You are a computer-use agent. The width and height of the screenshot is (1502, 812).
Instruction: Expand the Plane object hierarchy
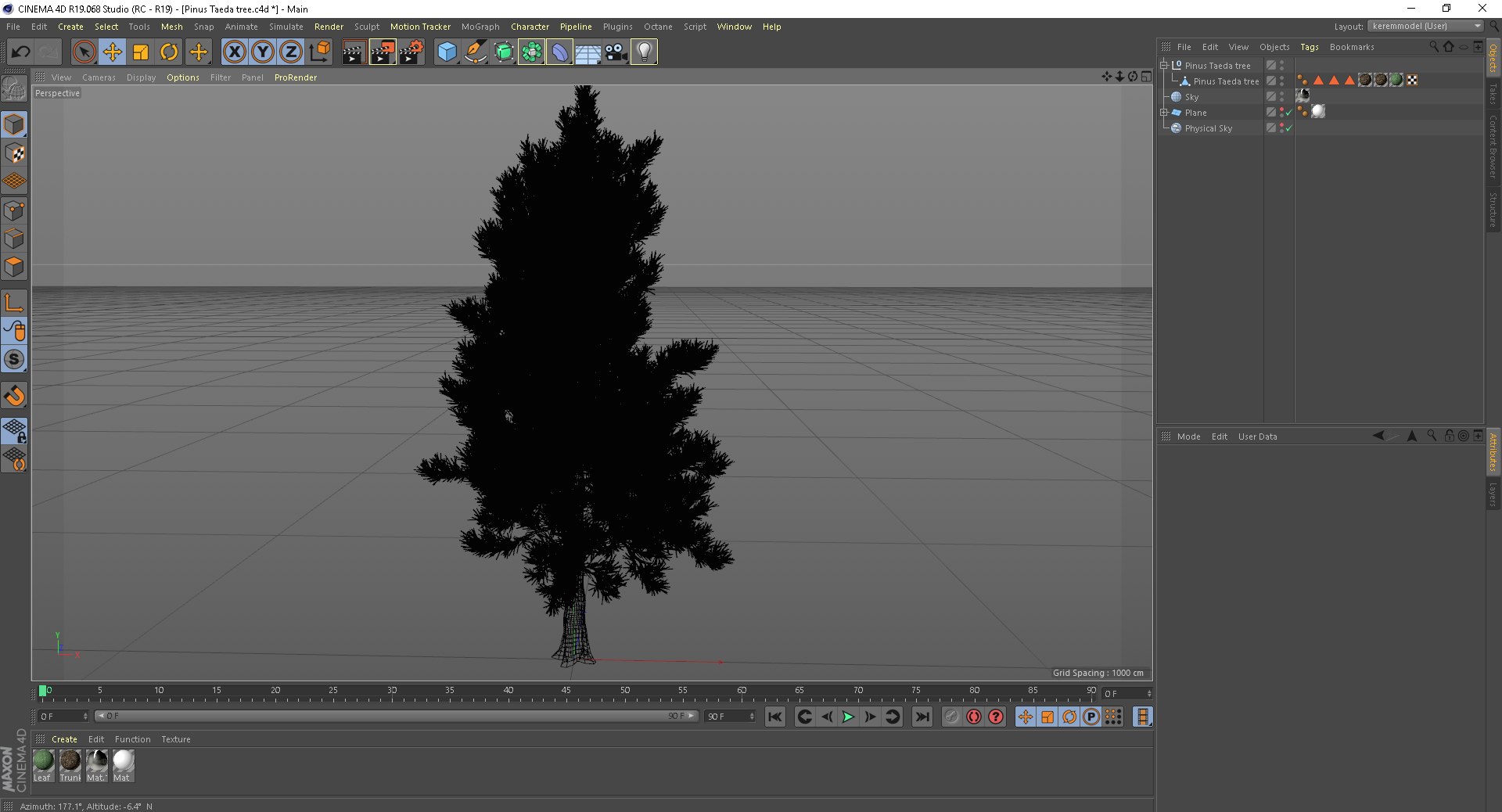point(1164,113)
